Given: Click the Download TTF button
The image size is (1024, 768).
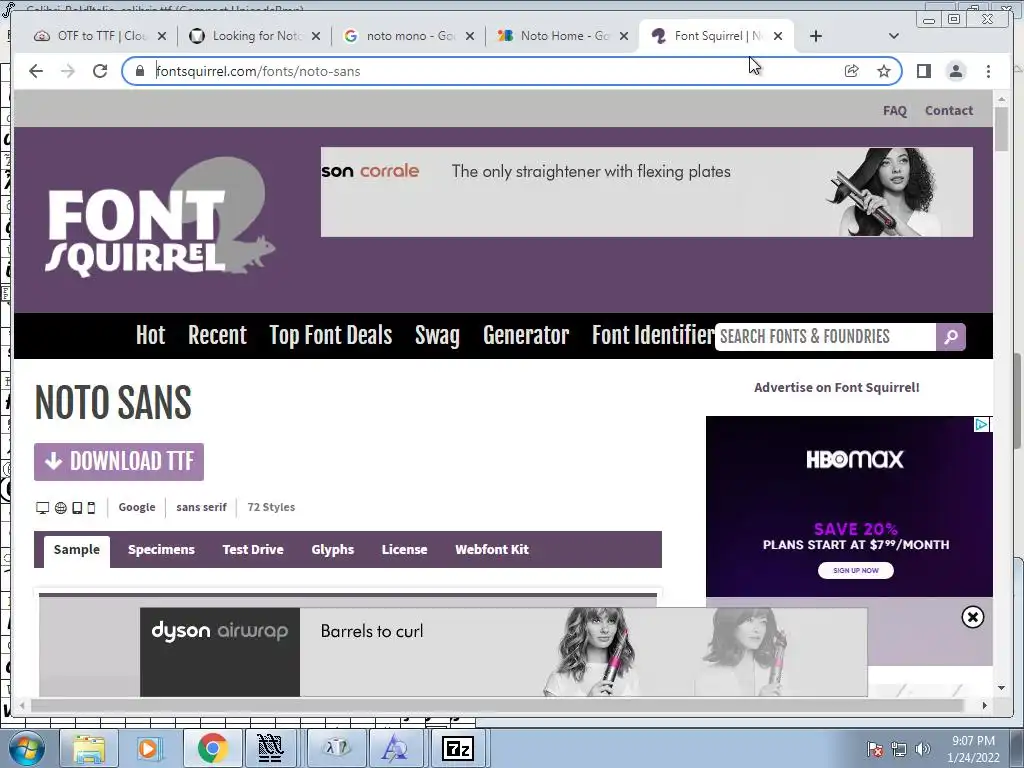Looking at the screenshot, I should pos(119,462).
